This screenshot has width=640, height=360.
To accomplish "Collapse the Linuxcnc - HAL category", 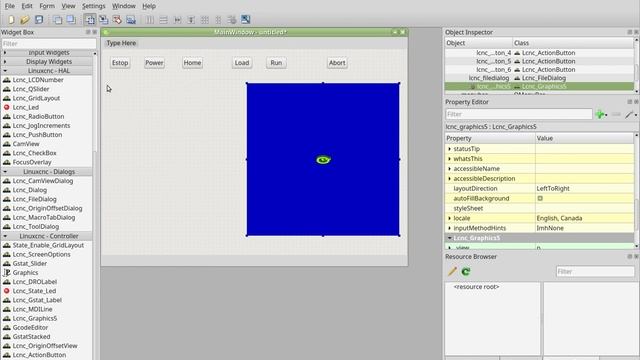I will point(5,71).
